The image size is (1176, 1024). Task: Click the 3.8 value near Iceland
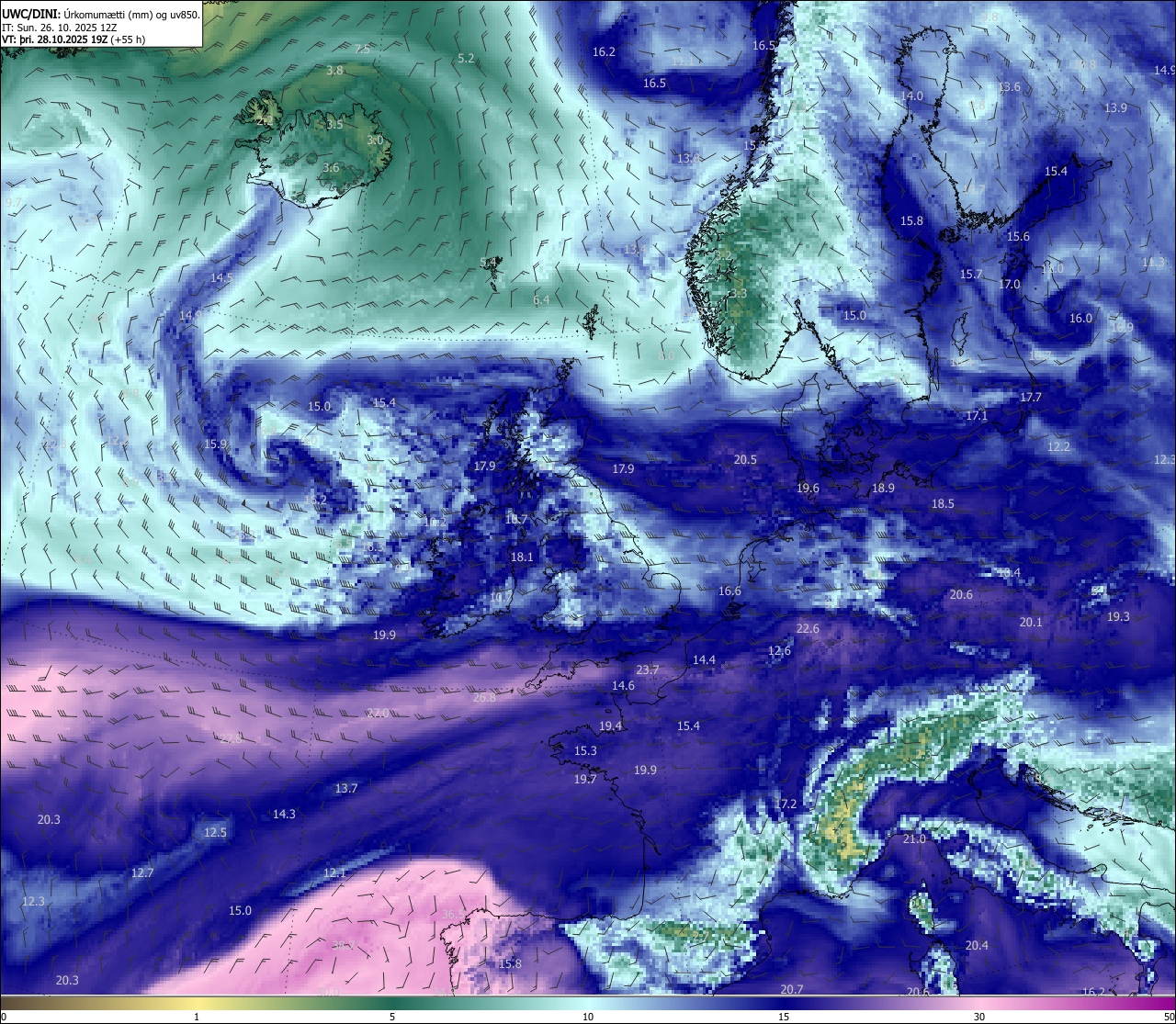pyautogui.click(x=334, y=70)
